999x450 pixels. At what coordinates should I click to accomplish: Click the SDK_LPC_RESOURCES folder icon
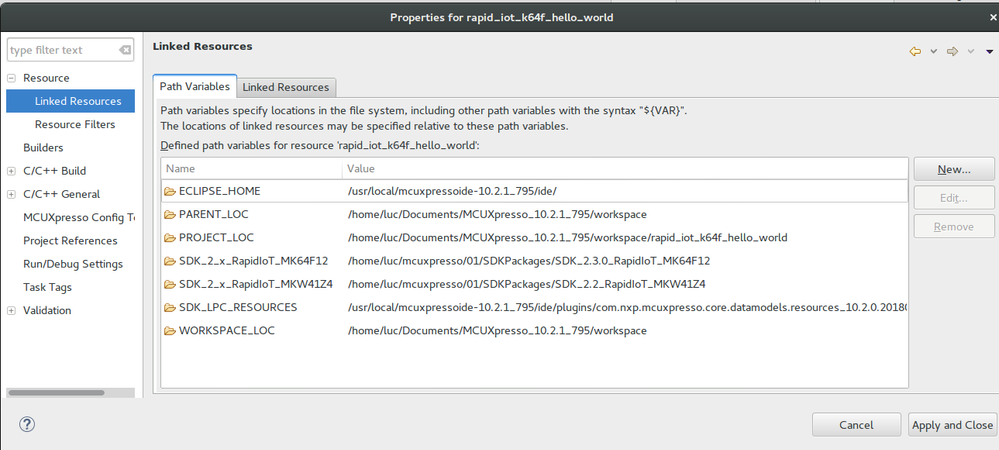pyautogui.click(x=170, y=308)
